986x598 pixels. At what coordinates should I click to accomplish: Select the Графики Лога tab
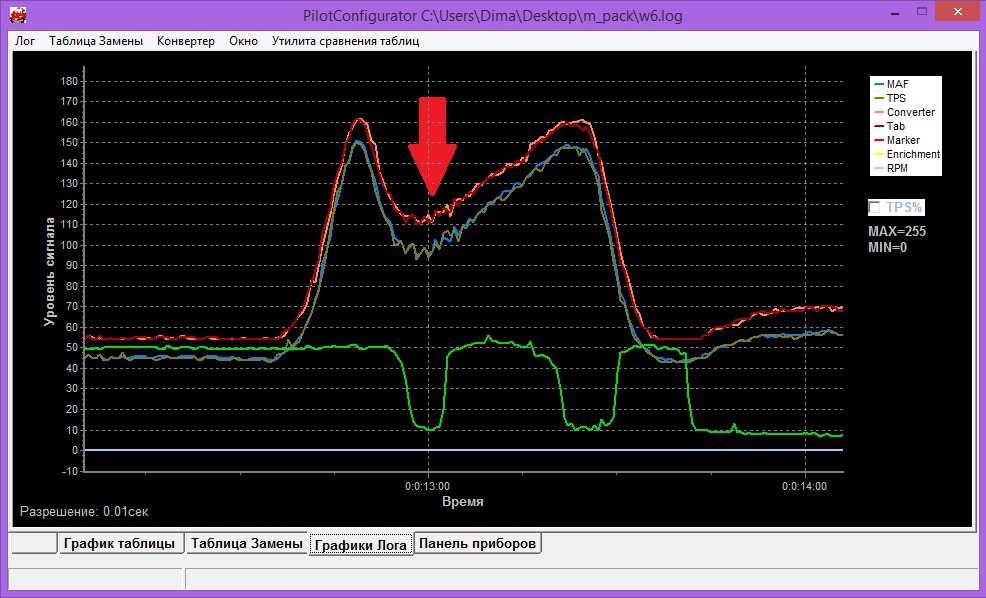click(x=361, y=545)
